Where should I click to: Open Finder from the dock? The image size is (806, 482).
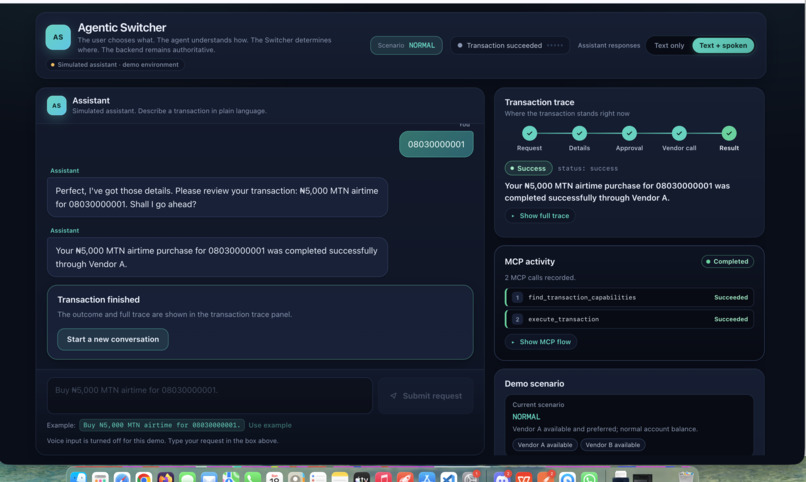pos(78,477)
